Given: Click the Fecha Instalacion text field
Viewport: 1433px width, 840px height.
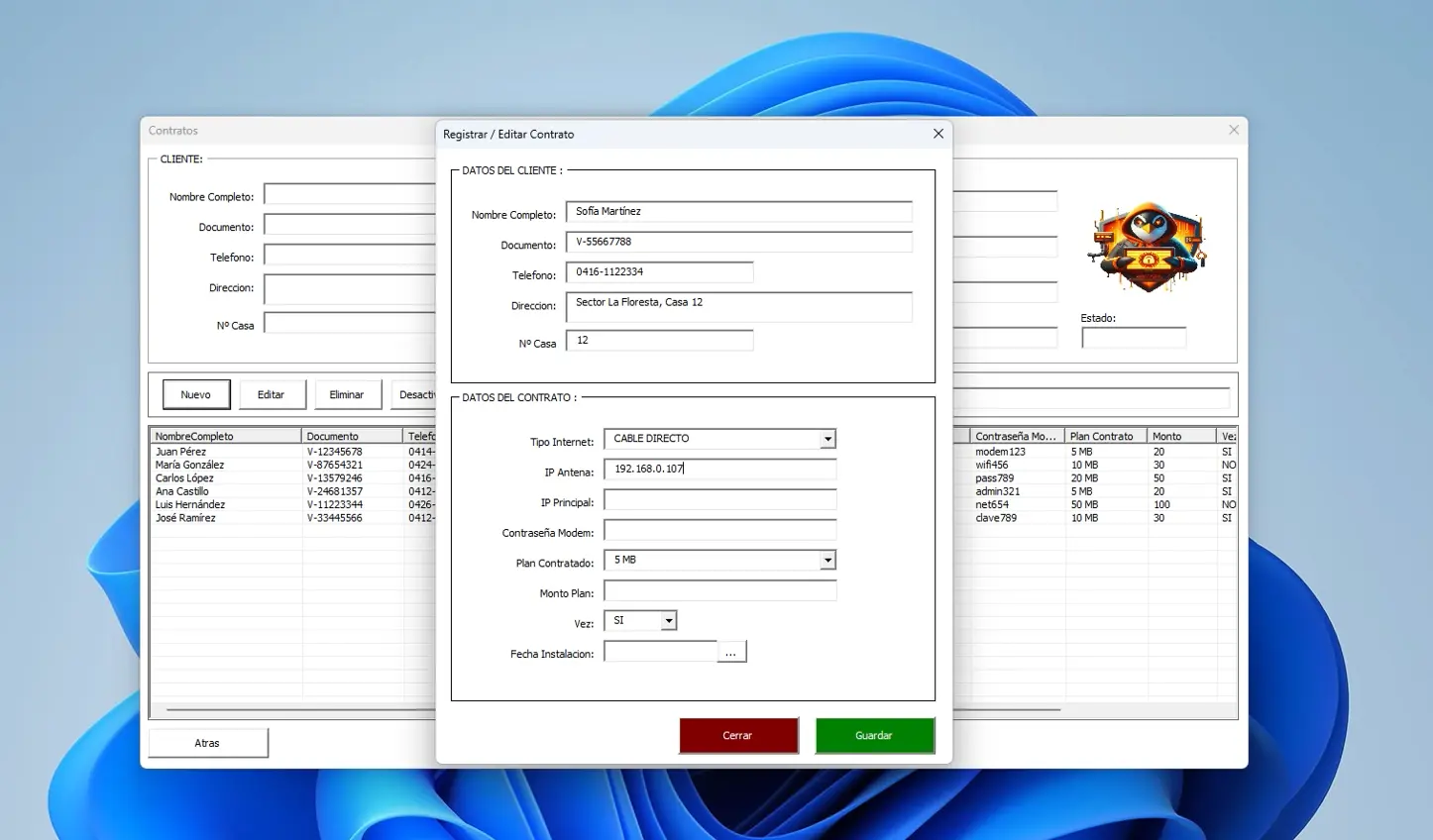Looking at the screenshot, I should (661, 652).
